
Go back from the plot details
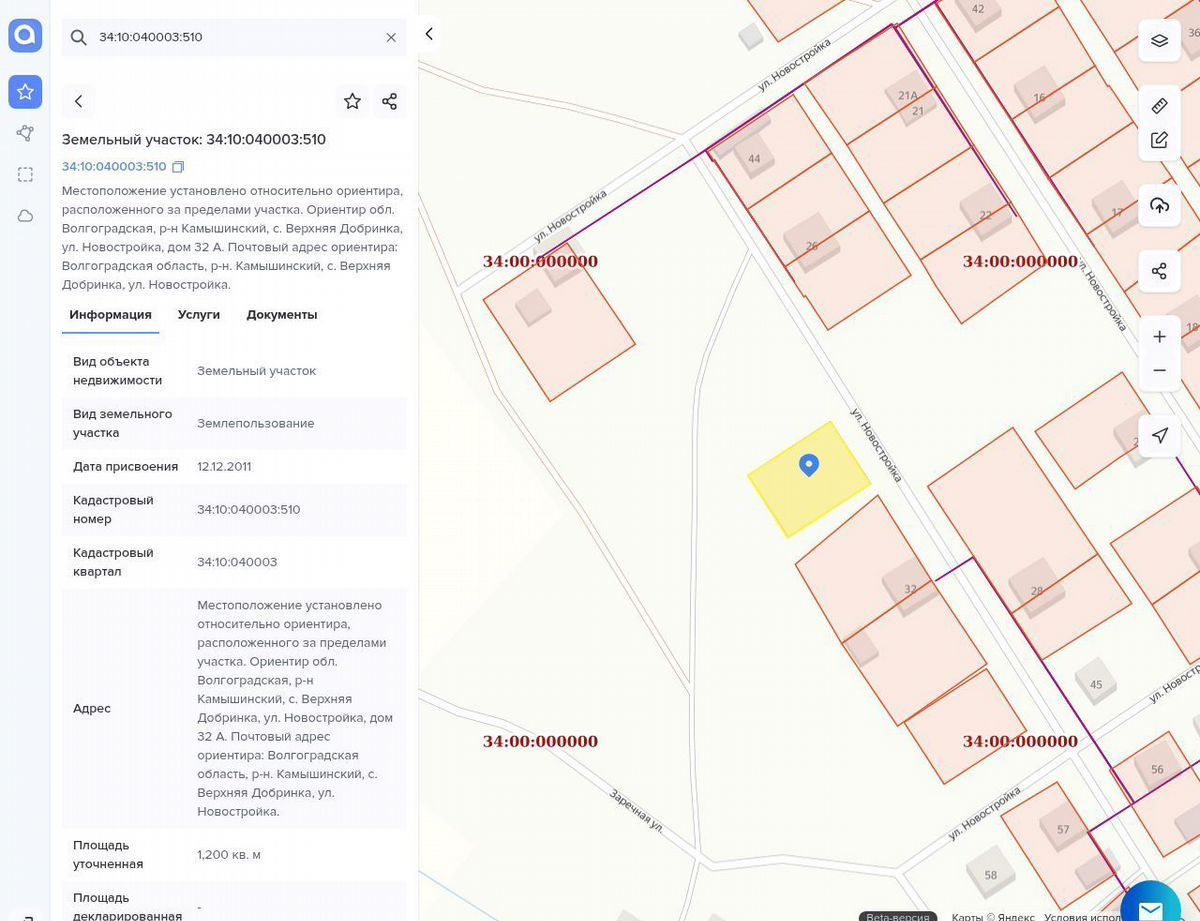[79, 101]
